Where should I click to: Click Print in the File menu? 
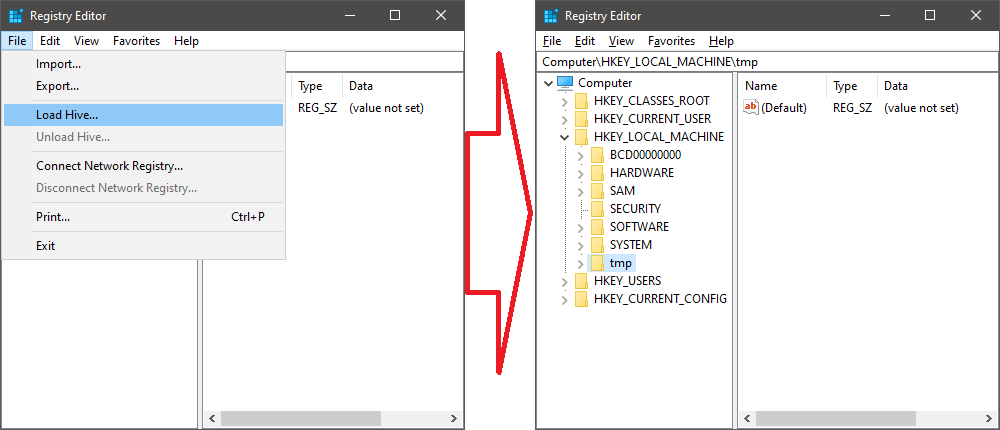143,217
